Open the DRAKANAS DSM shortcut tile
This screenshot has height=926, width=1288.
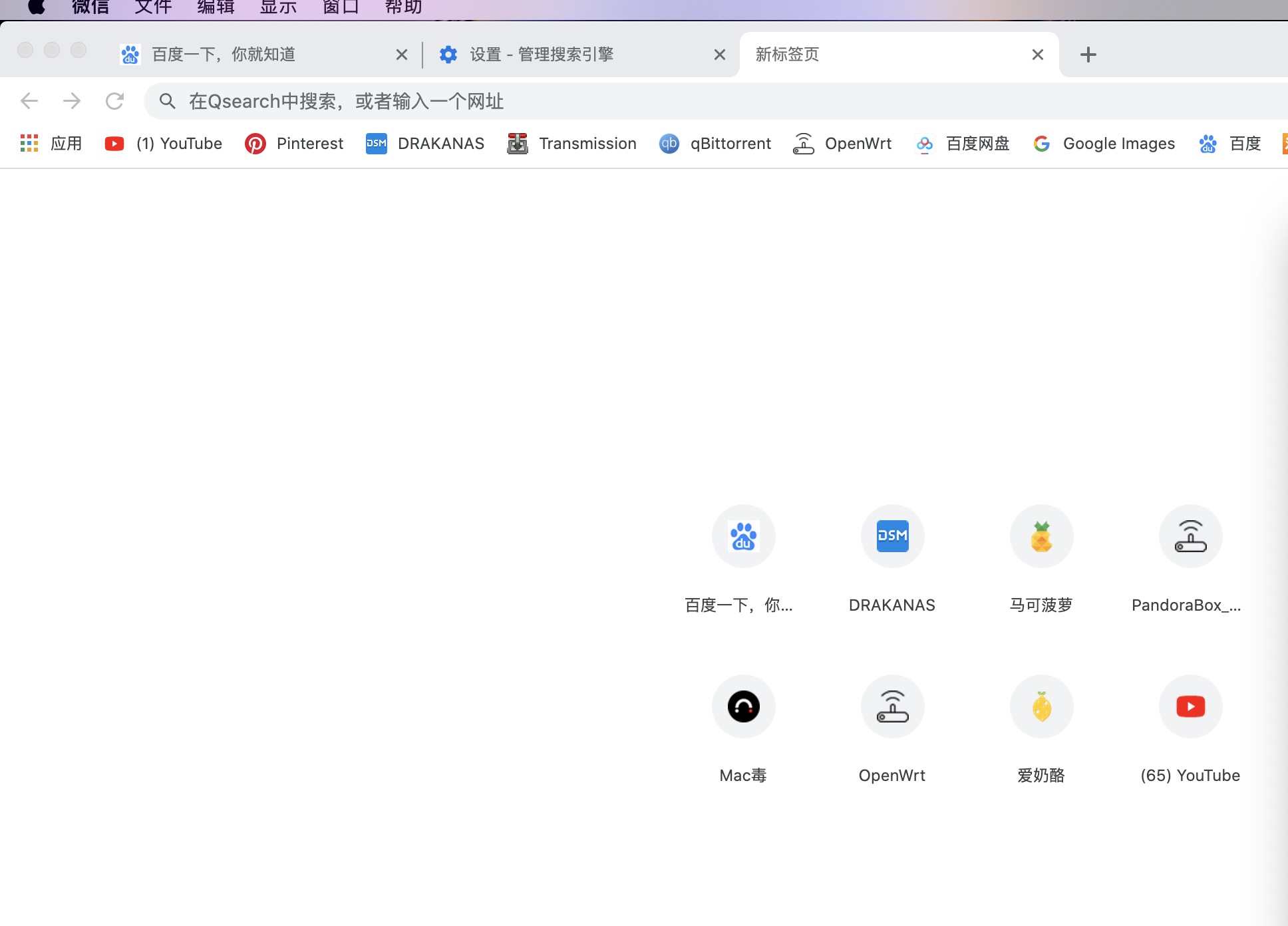(892, 536)
